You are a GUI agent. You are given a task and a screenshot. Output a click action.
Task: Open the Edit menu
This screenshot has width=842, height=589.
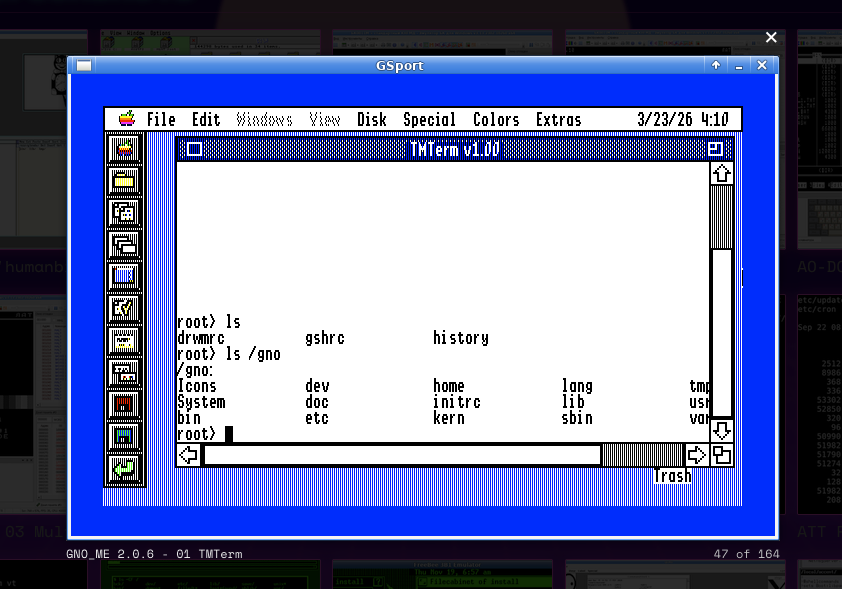pyautogui.click(x=206, y=119)
